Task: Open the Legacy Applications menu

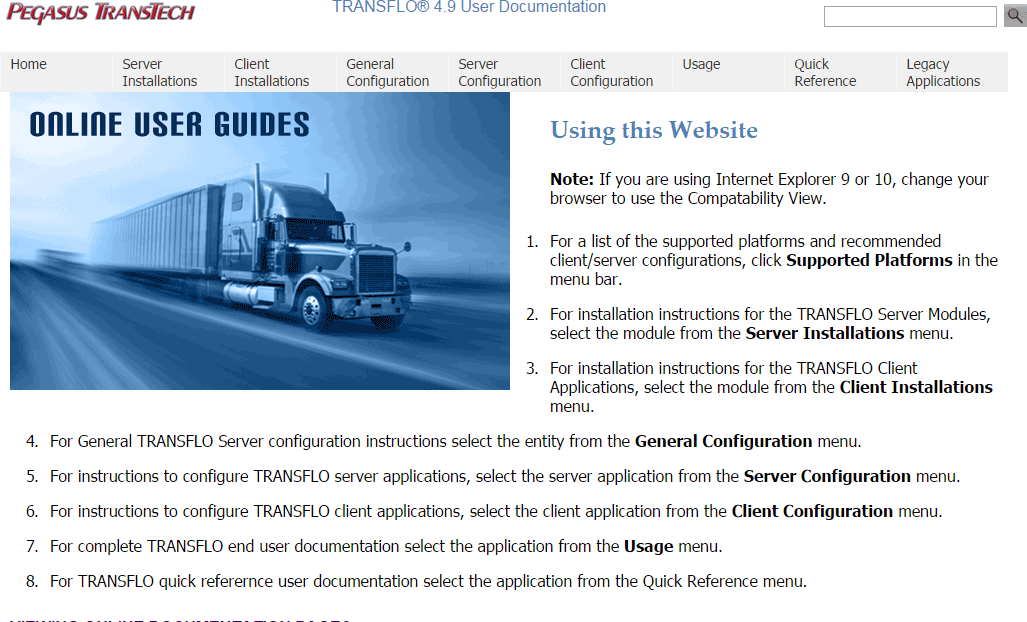Action: (x=942, y=71)
